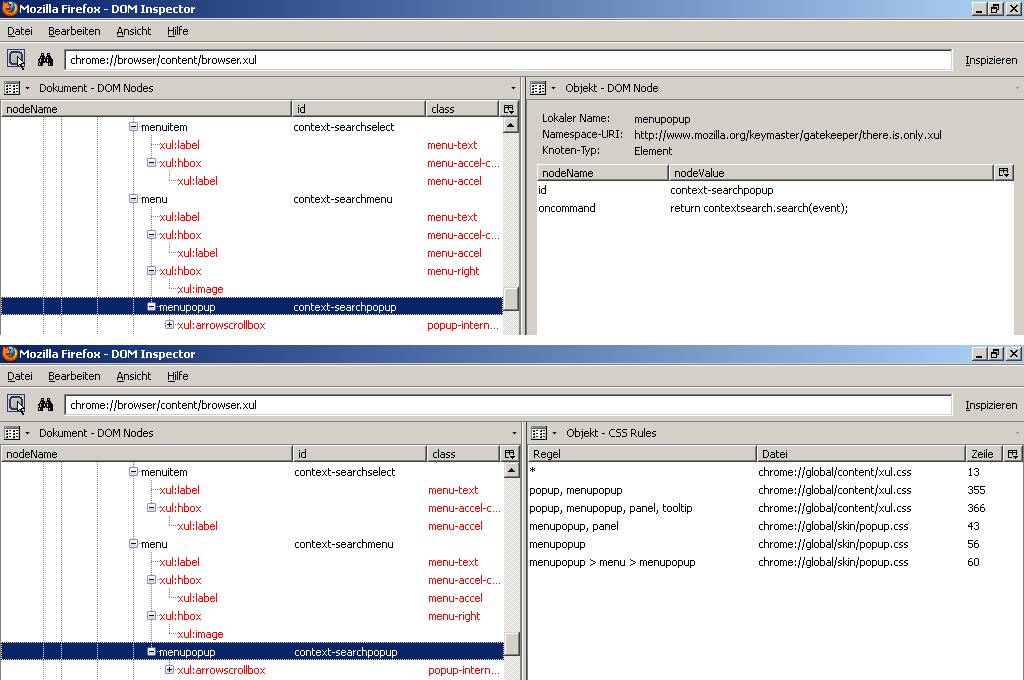1024x680 pixels.
Task: Collapse the context-searchselect menuitem in top window
Action: pyautogui.click(x=133, y=127)
